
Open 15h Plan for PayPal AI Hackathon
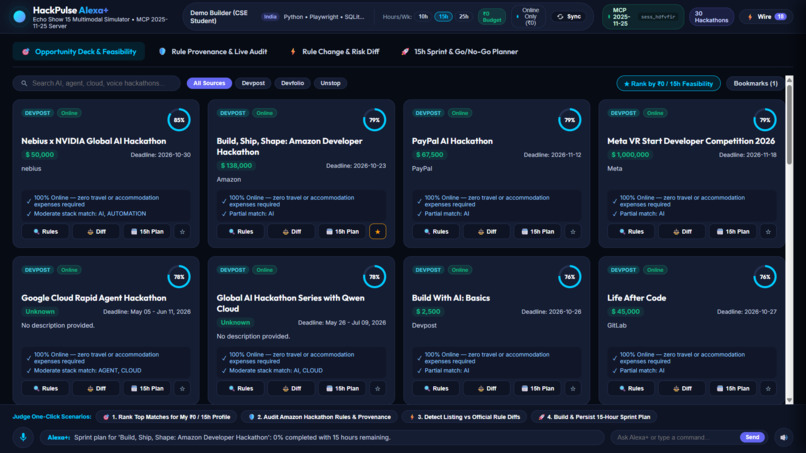pos(537,231)
